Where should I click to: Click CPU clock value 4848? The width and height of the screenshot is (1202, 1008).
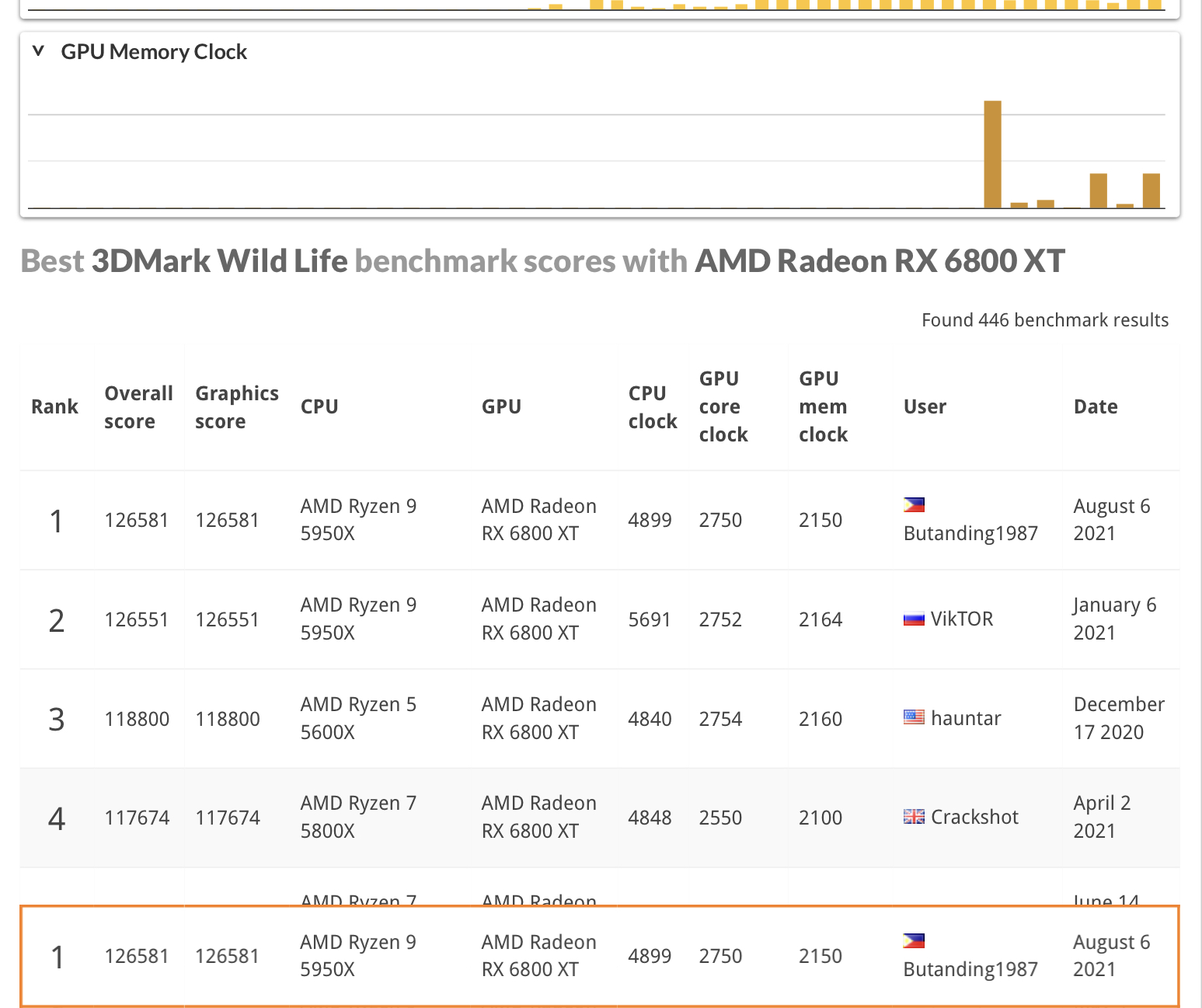(650, 818)
